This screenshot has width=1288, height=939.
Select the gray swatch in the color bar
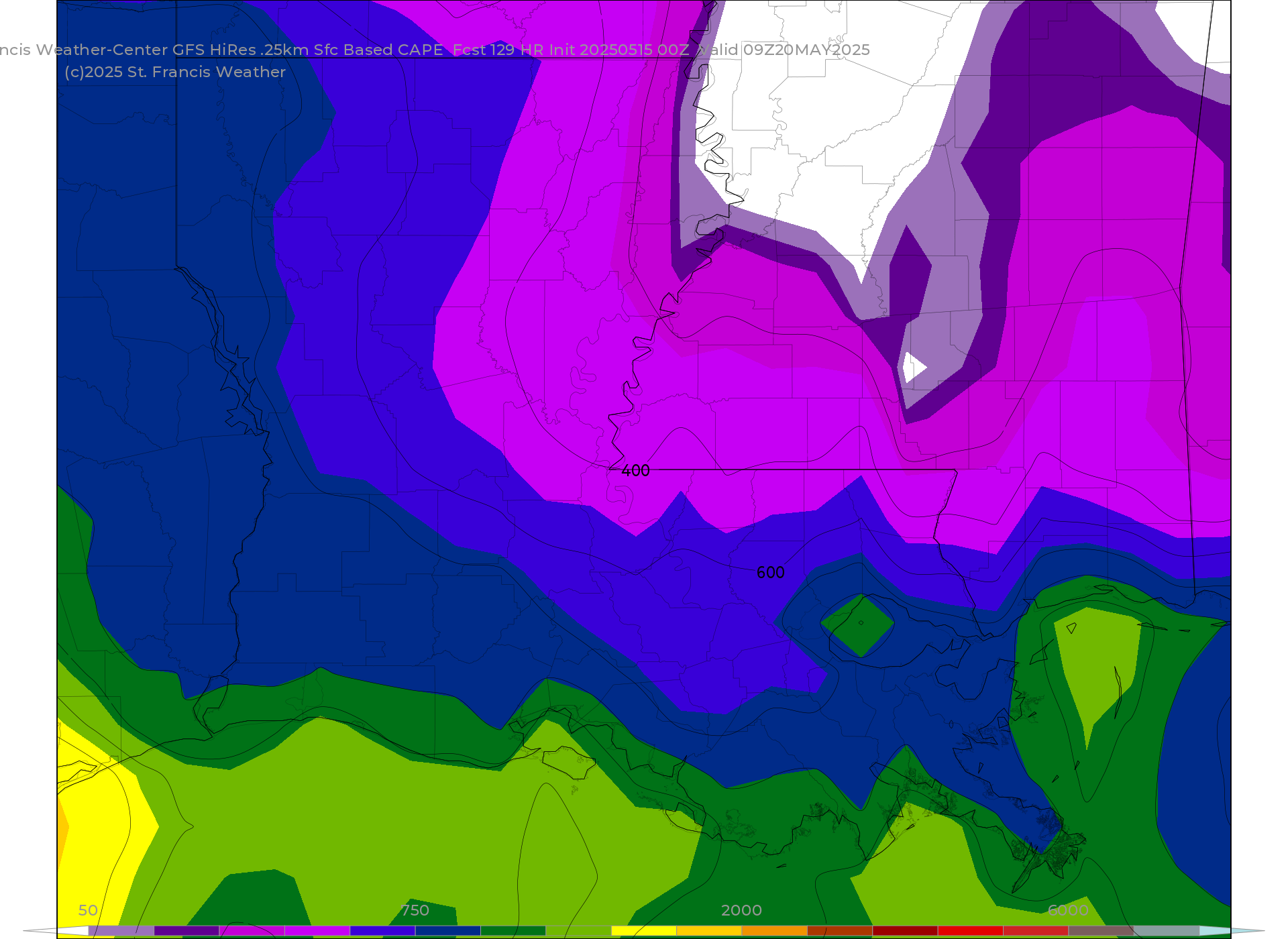(1166, 931)
